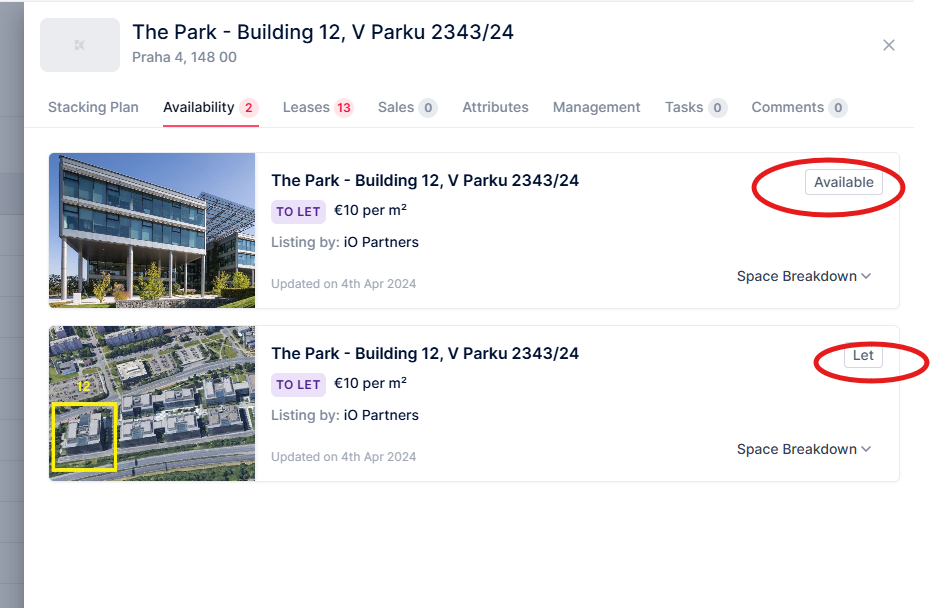Click iO Partners on the second listing
Screen dimensions: 930x608
tap(381, 415)
